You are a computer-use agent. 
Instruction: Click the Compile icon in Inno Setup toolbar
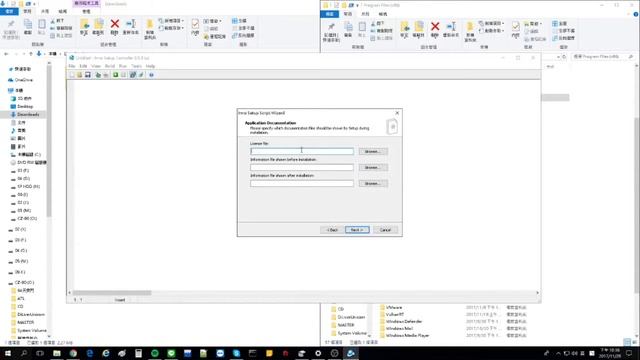(x=98, y=75)
